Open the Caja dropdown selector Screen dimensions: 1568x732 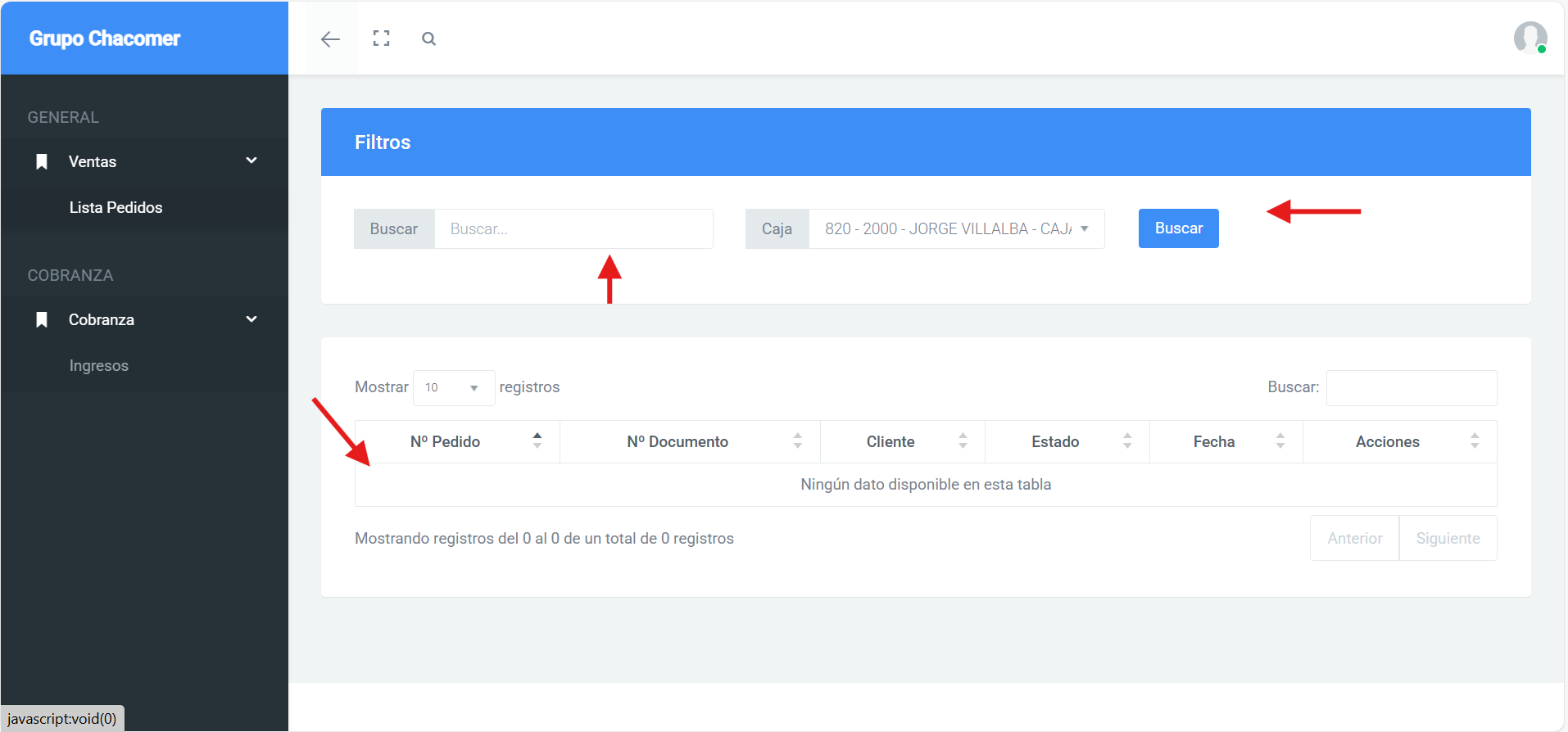pyautogui.click(x=956, y=229)
